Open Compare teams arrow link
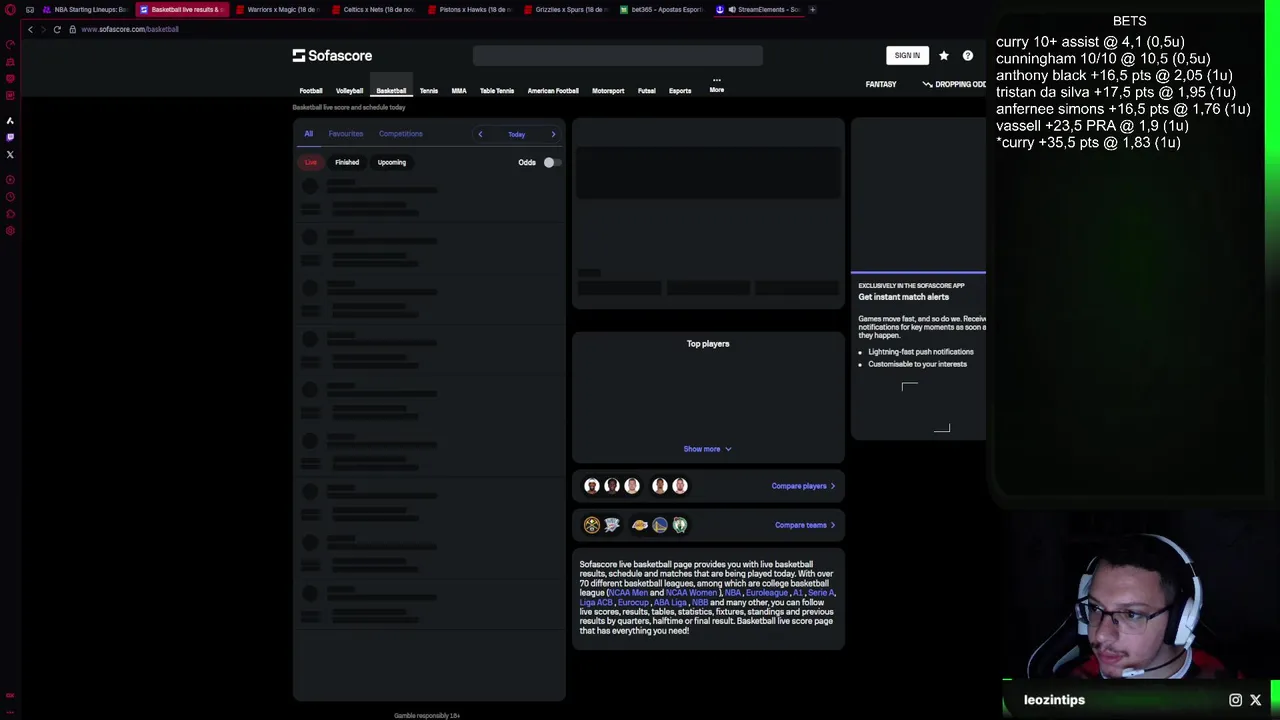 coord(805,525)
